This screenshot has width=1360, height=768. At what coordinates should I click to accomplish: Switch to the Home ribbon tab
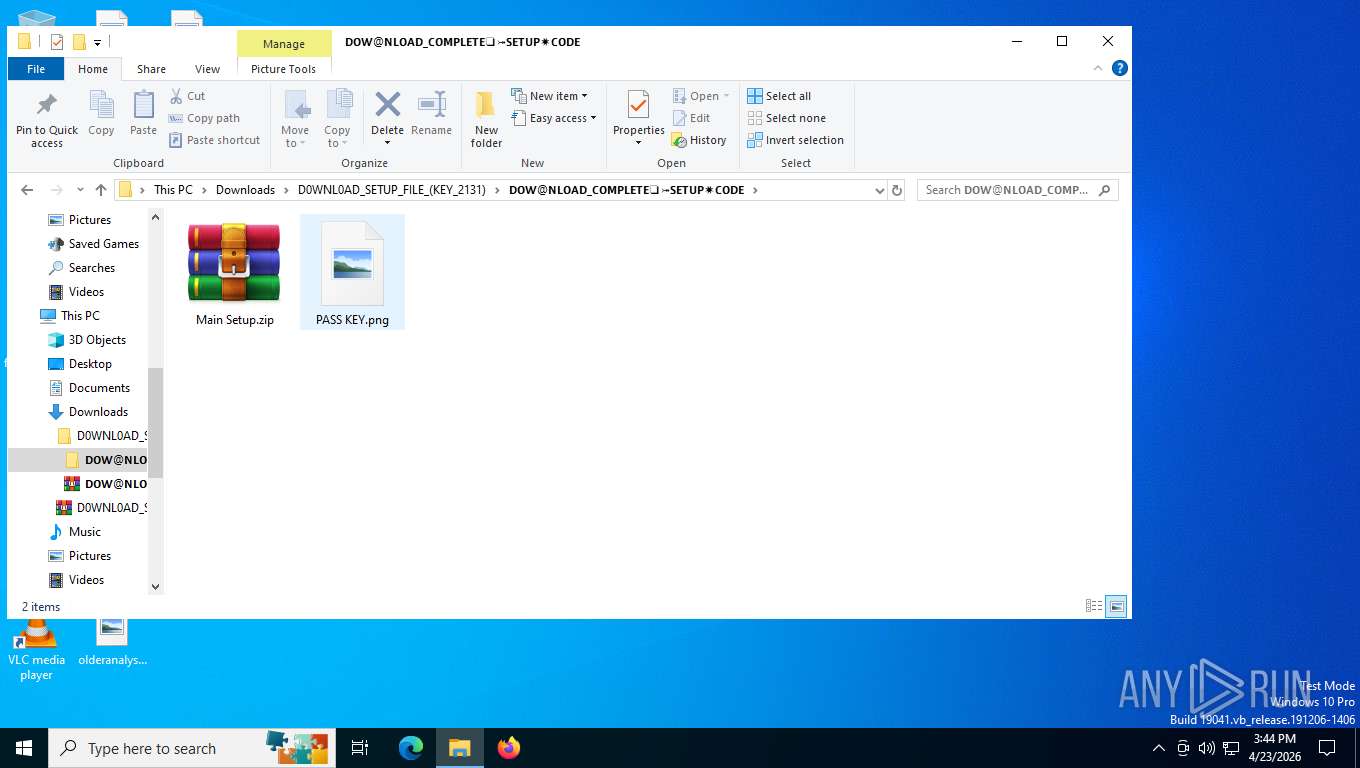coord(93,69)
